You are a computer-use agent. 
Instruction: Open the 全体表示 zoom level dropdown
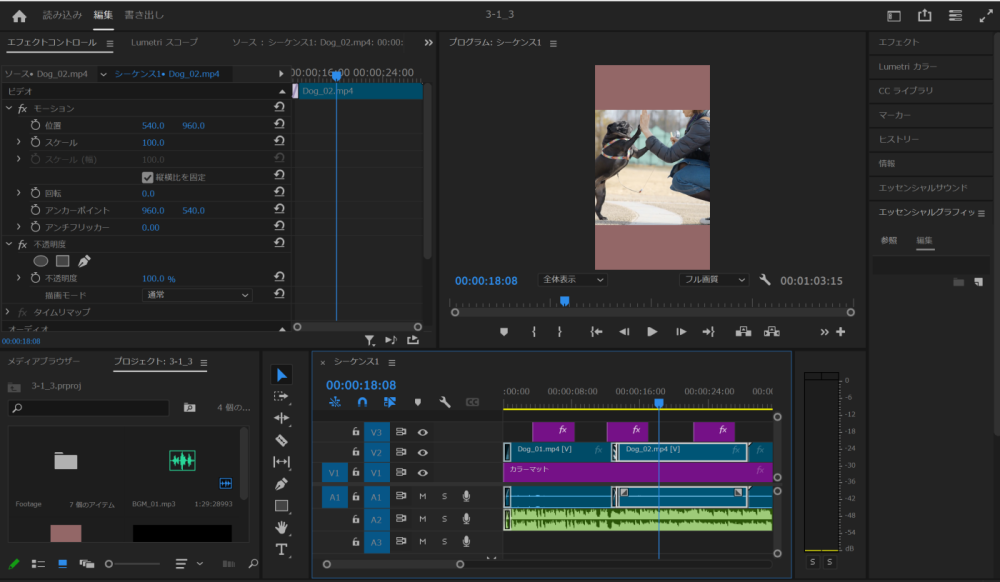tap(572, 281)
